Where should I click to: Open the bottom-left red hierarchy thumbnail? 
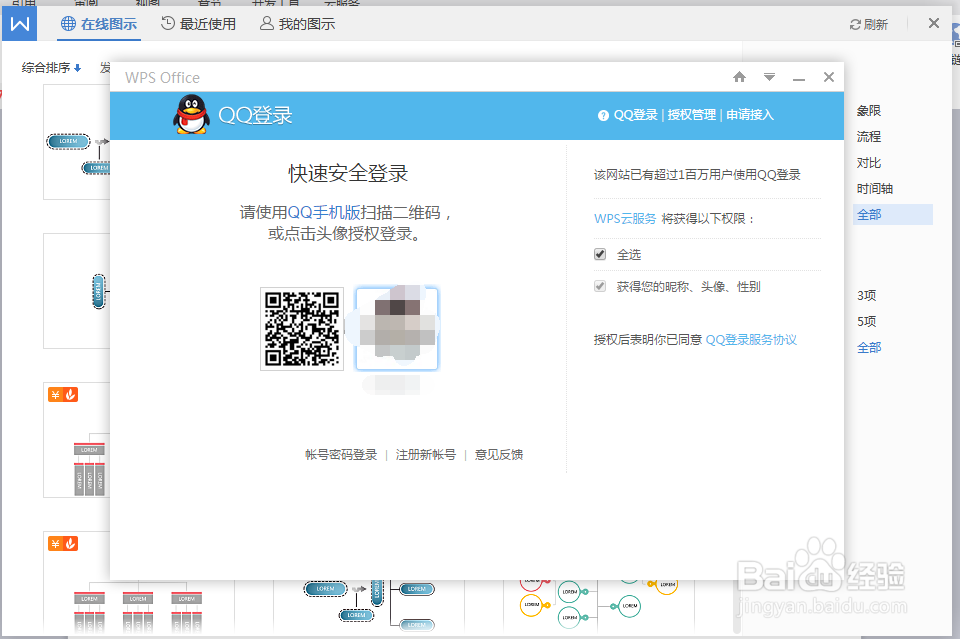pos(138,606)
